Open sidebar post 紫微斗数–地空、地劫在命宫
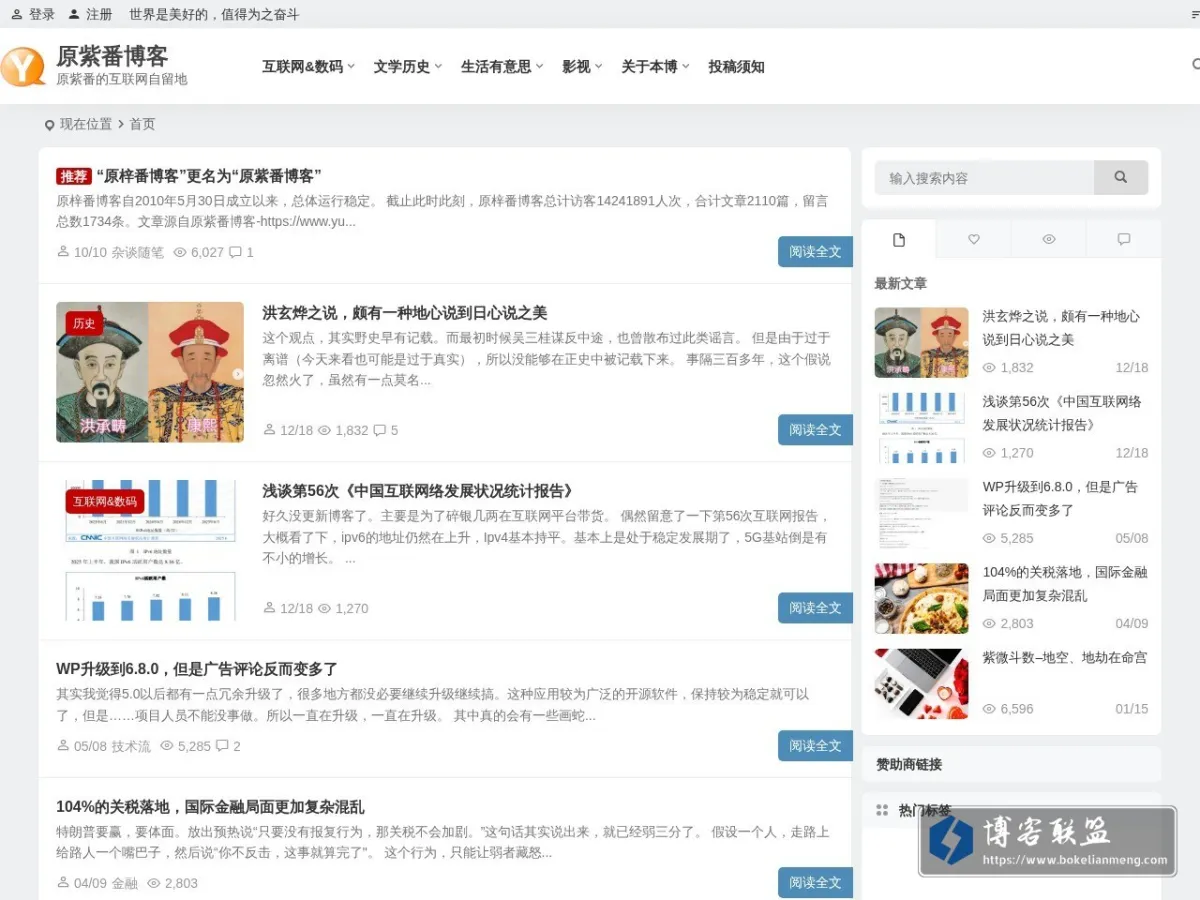Image resolution: width=1200 pixels, height=900 pixels. [1065, 657]
